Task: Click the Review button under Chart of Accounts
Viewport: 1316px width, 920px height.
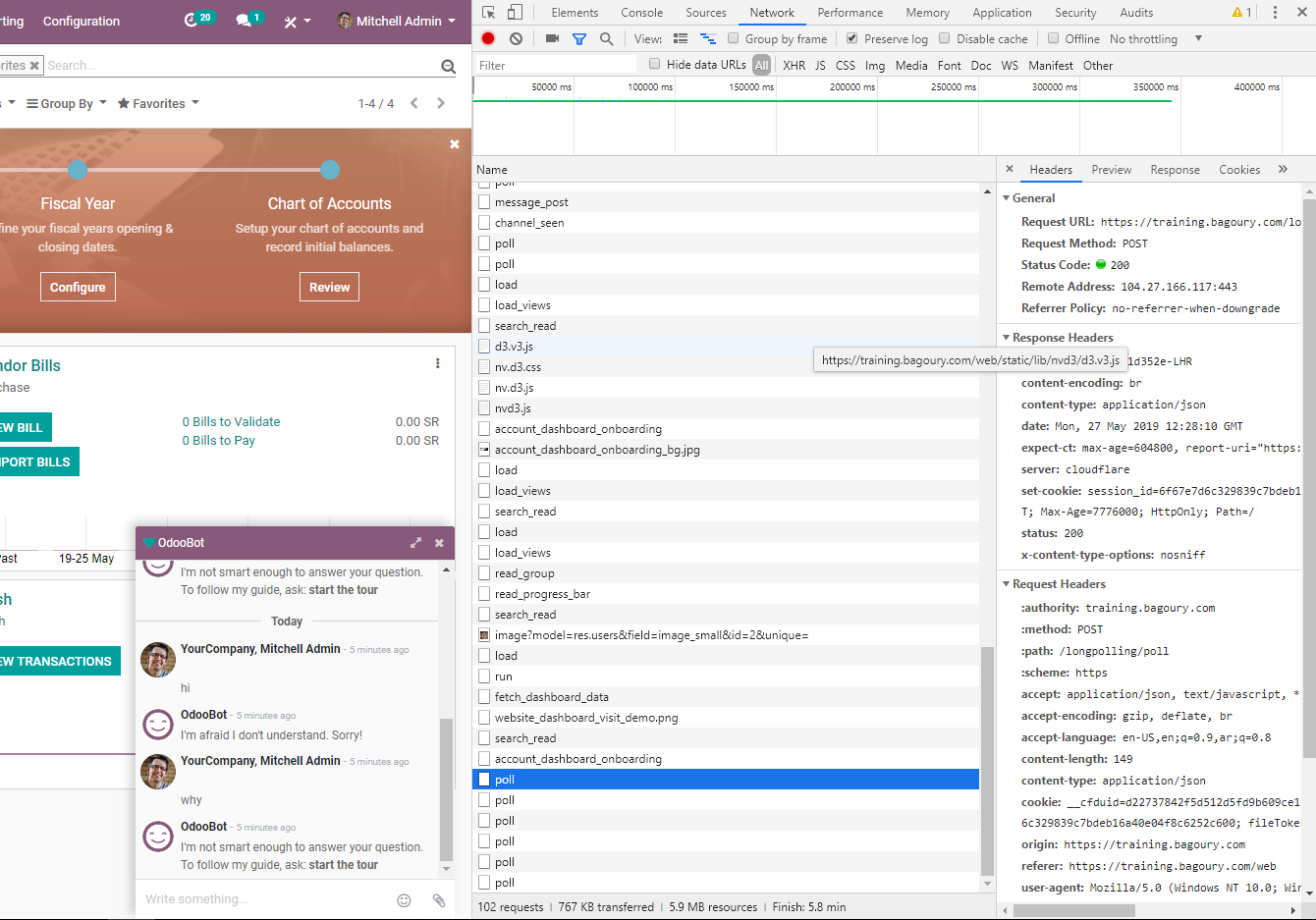Action: point(329,286)
